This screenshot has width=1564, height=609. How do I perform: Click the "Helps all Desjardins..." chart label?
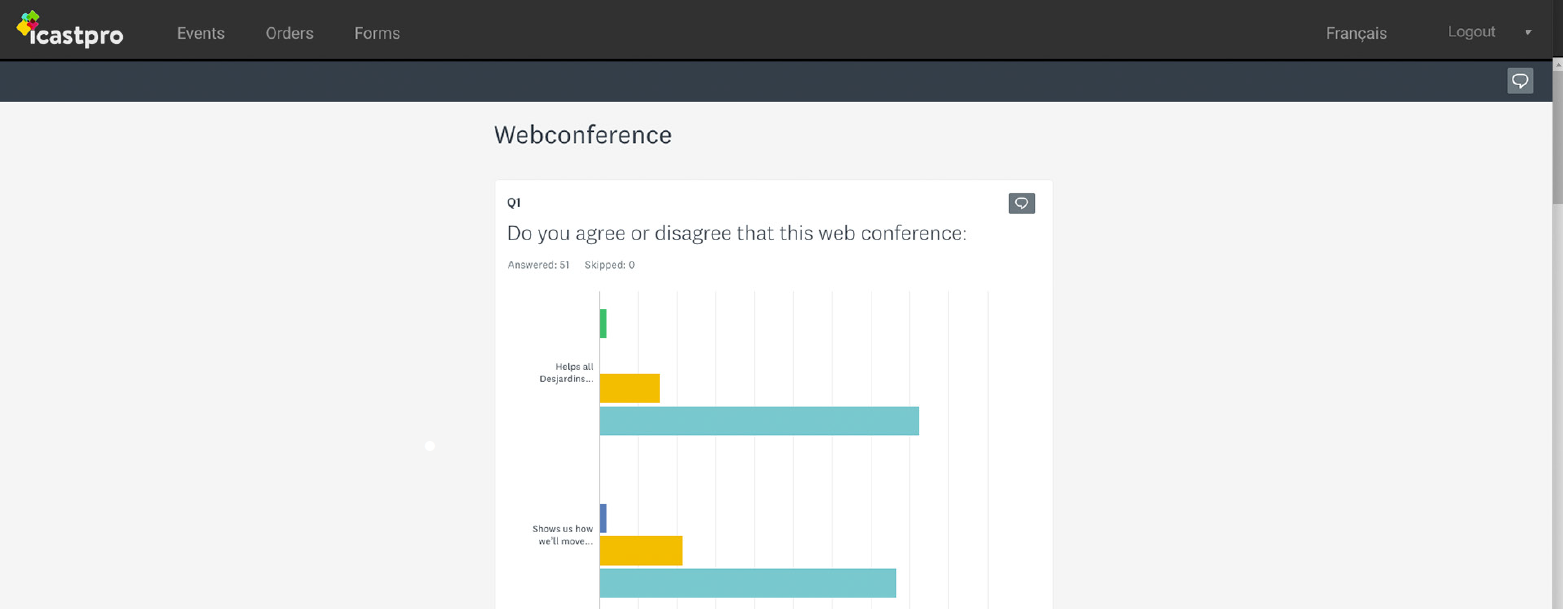[567, 373]
